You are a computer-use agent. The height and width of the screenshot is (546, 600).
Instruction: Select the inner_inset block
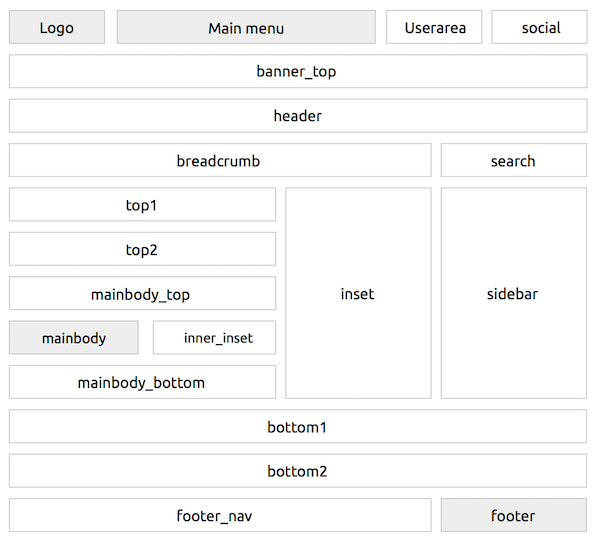[214, 338]
